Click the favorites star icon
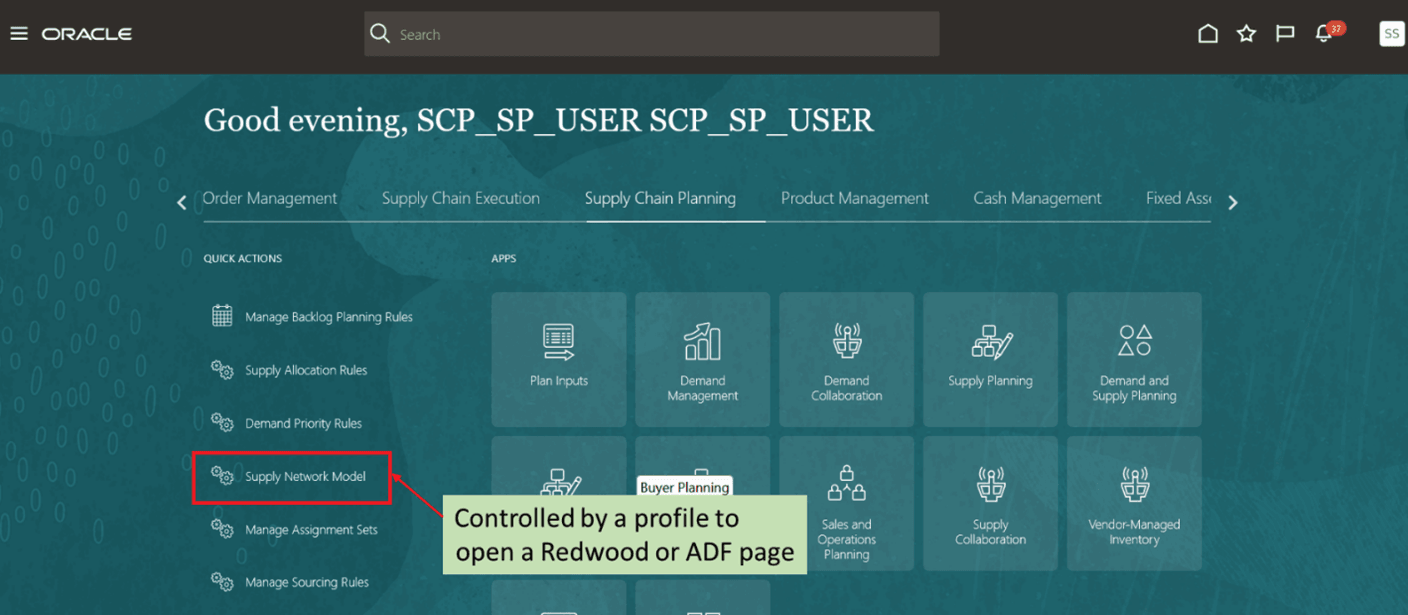Screen dimensions: 1408x615 (1246, 33)
